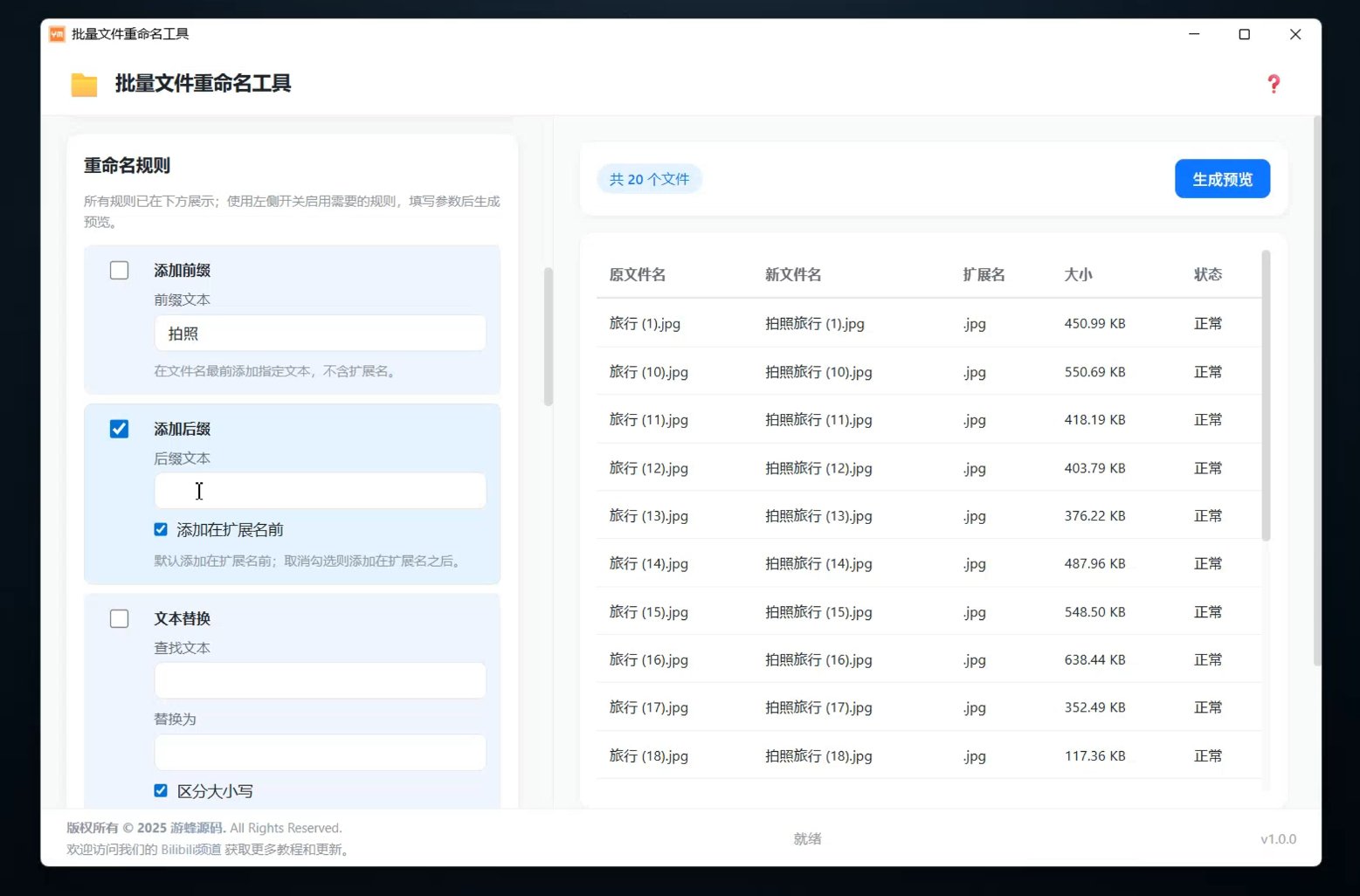Click the 就绪 status text

pos(807,838)
